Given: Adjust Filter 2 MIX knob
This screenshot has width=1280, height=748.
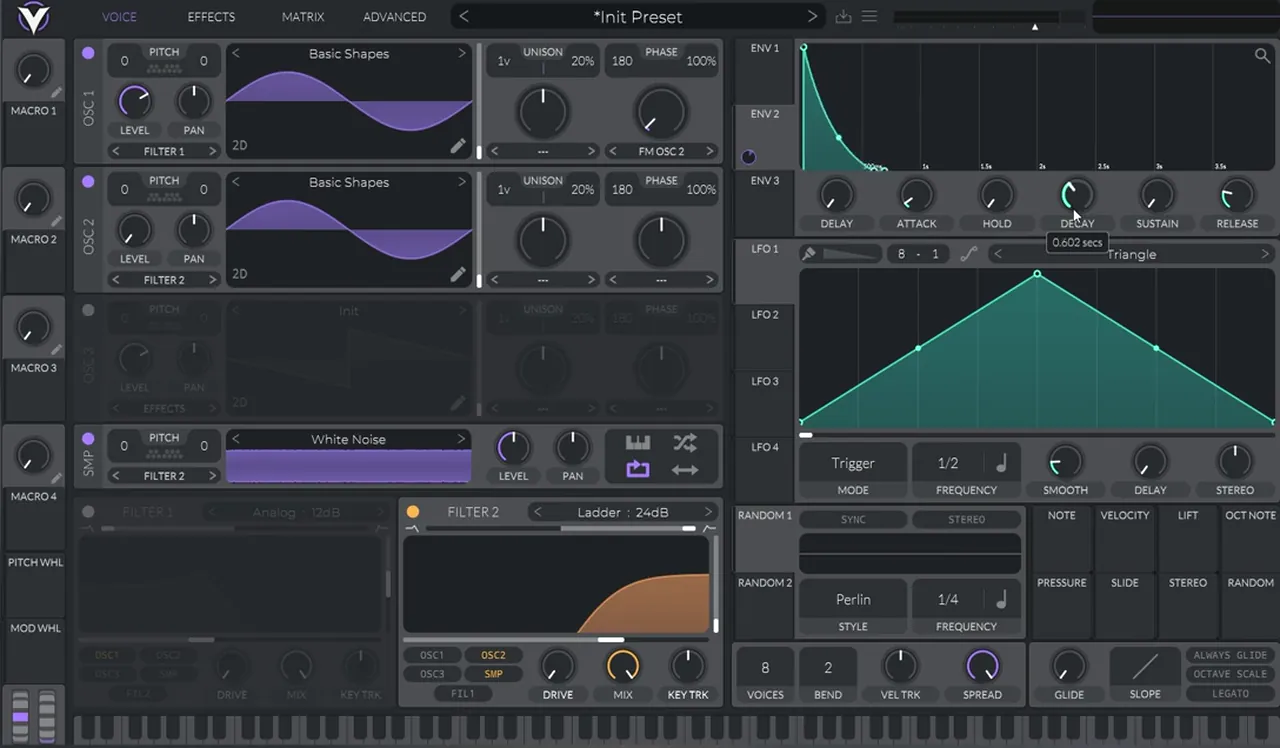Looking at the screenshot, I should point(622,666).
